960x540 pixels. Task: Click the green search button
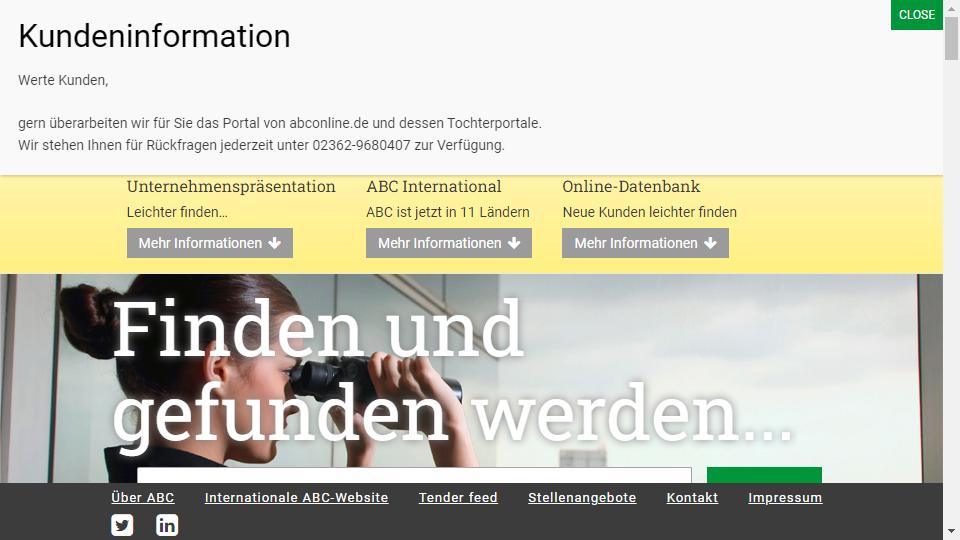[764, 475]
